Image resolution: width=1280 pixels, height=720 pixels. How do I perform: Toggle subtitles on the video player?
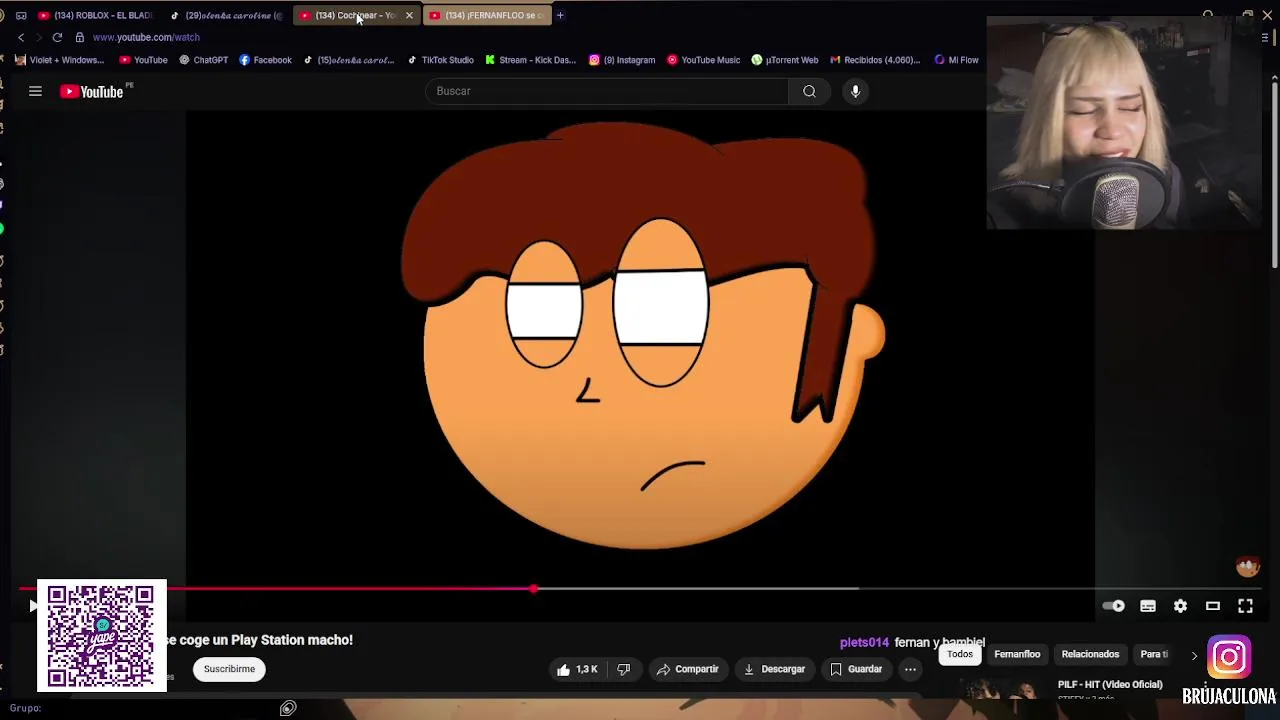1148,606
